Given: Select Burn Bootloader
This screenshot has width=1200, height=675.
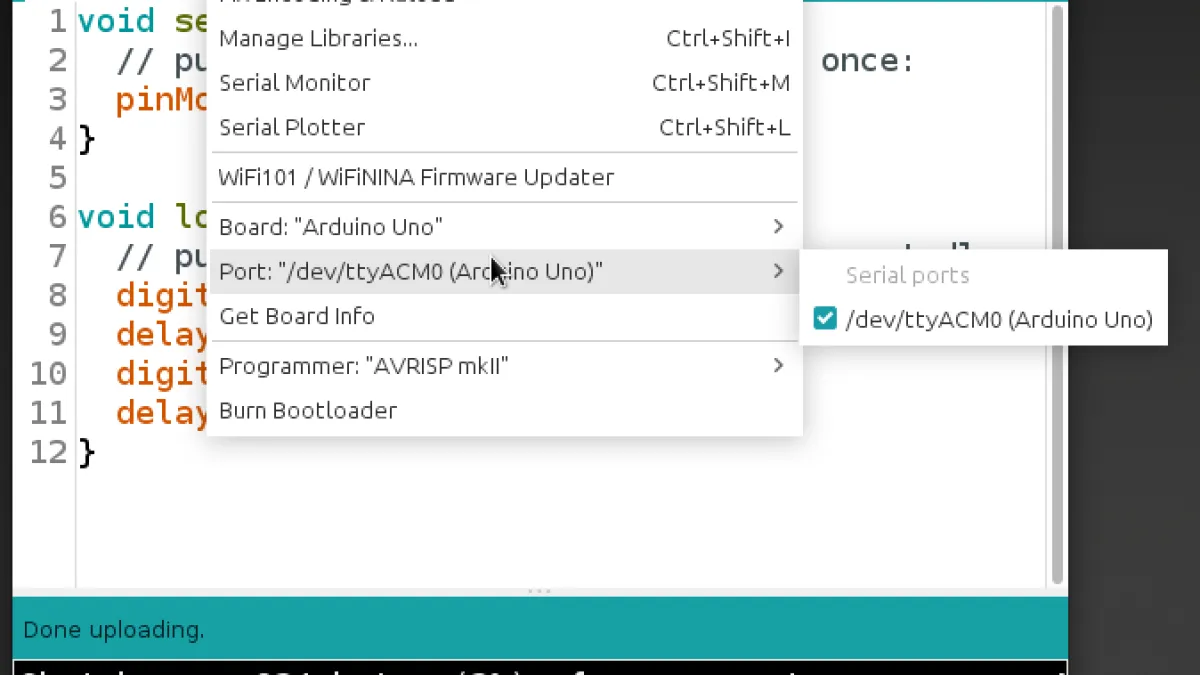Looking at the screenshot, I should 504,411.
